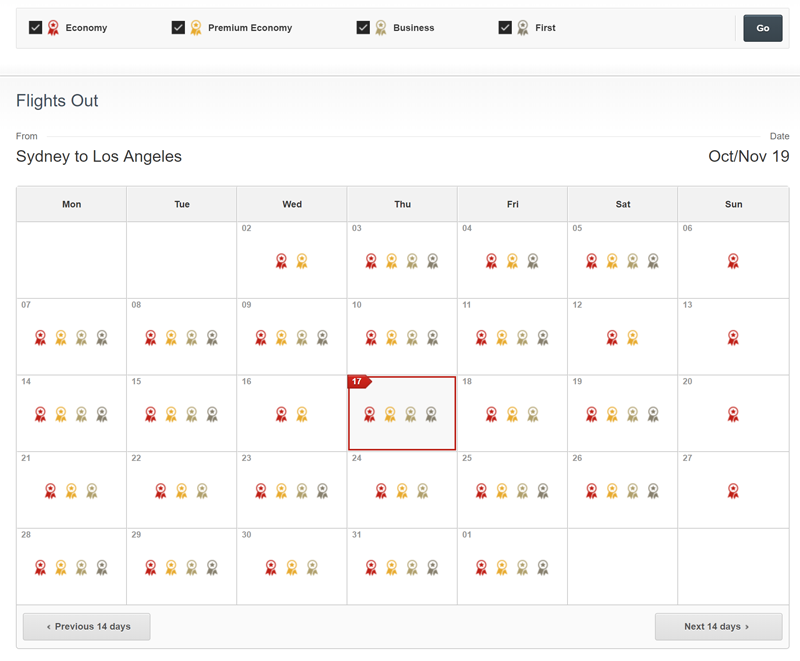Click the First class ribbon on day 03
This screenshot has width=800, height=661.
coord(433,261)
